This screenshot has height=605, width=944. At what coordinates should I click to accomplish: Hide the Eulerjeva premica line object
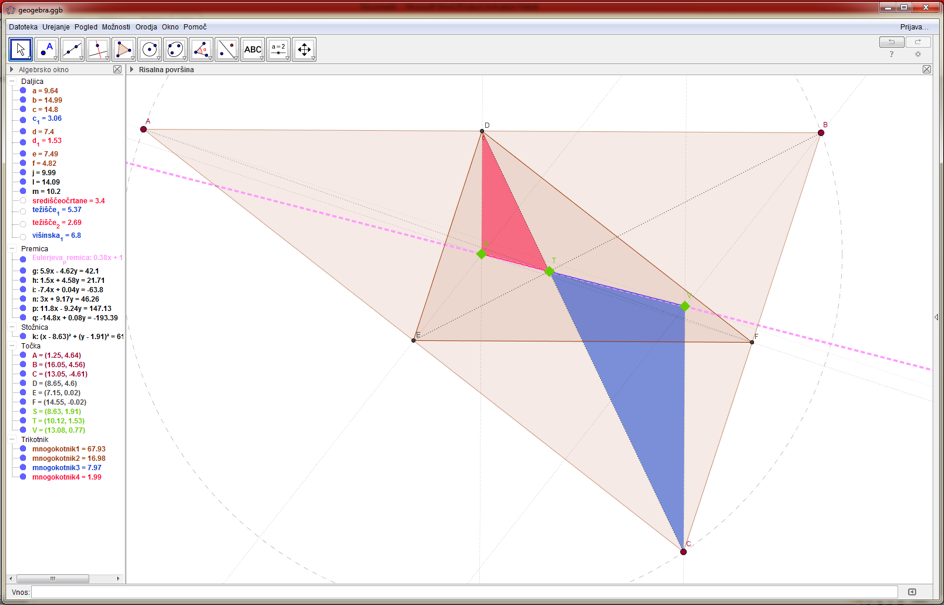click(23, 259)
